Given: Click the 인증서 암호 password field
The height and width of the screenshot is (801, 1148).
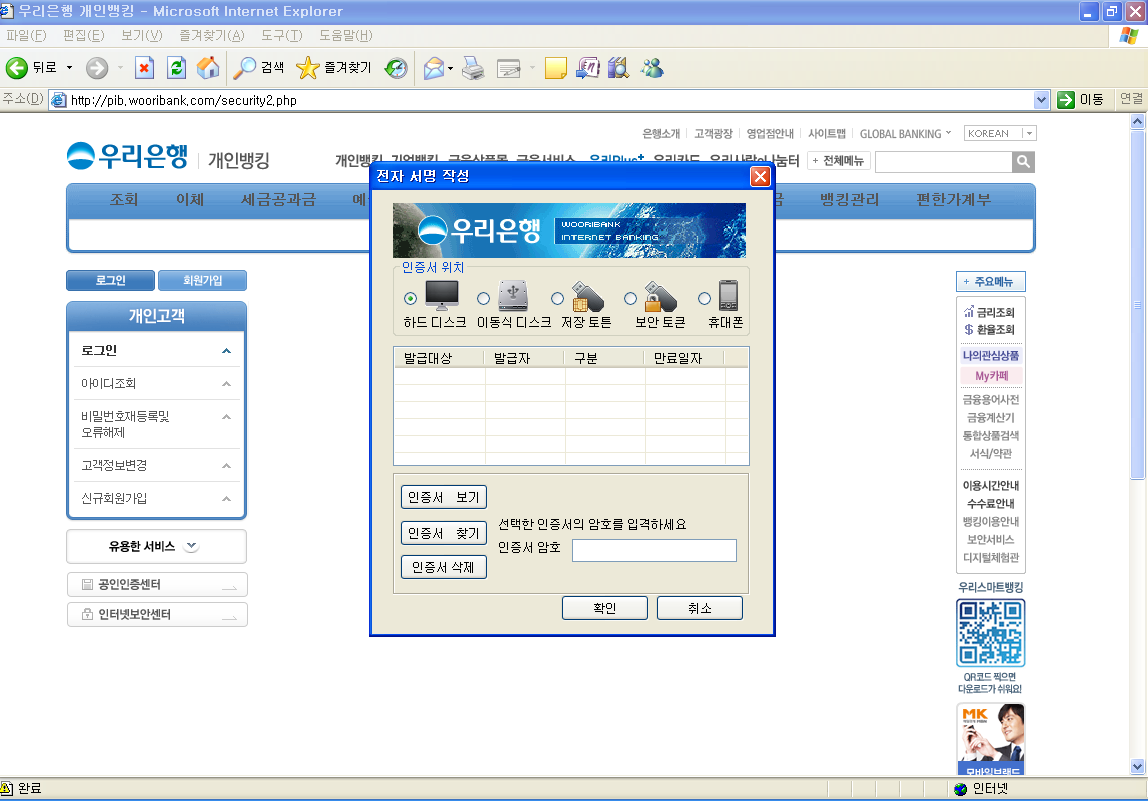Looking at the screenshot, I should click(x=654, y=551).
